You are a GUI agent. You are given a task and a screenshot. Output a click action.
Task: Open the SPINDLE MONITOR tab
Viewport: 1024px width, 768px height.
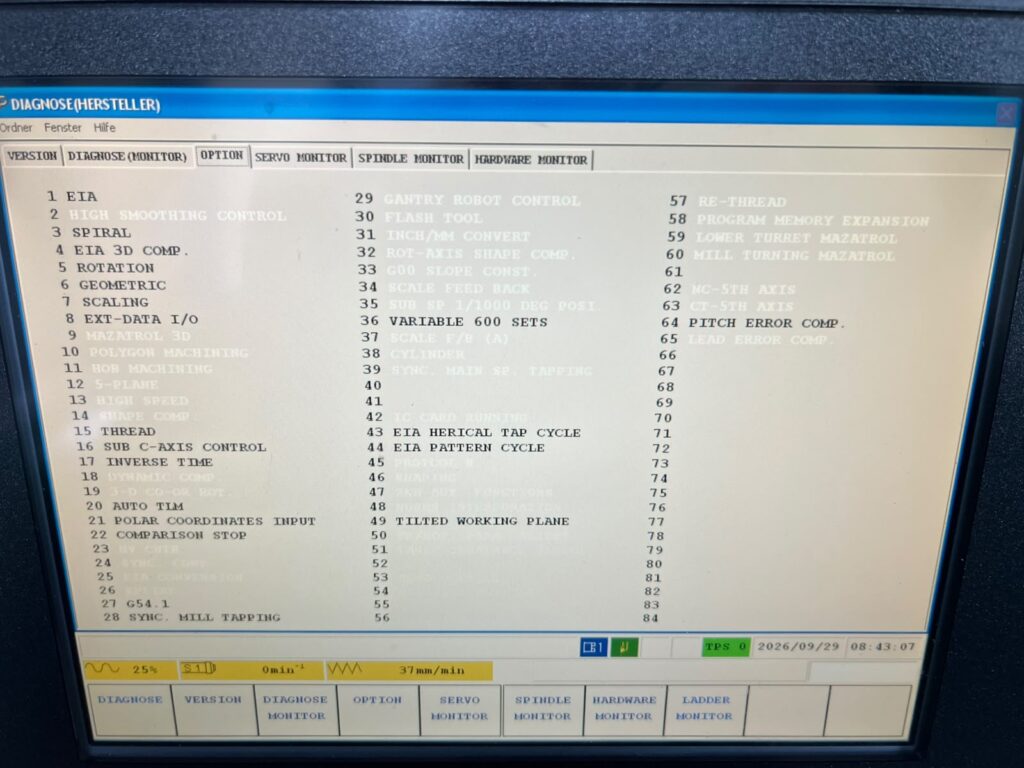411,159
